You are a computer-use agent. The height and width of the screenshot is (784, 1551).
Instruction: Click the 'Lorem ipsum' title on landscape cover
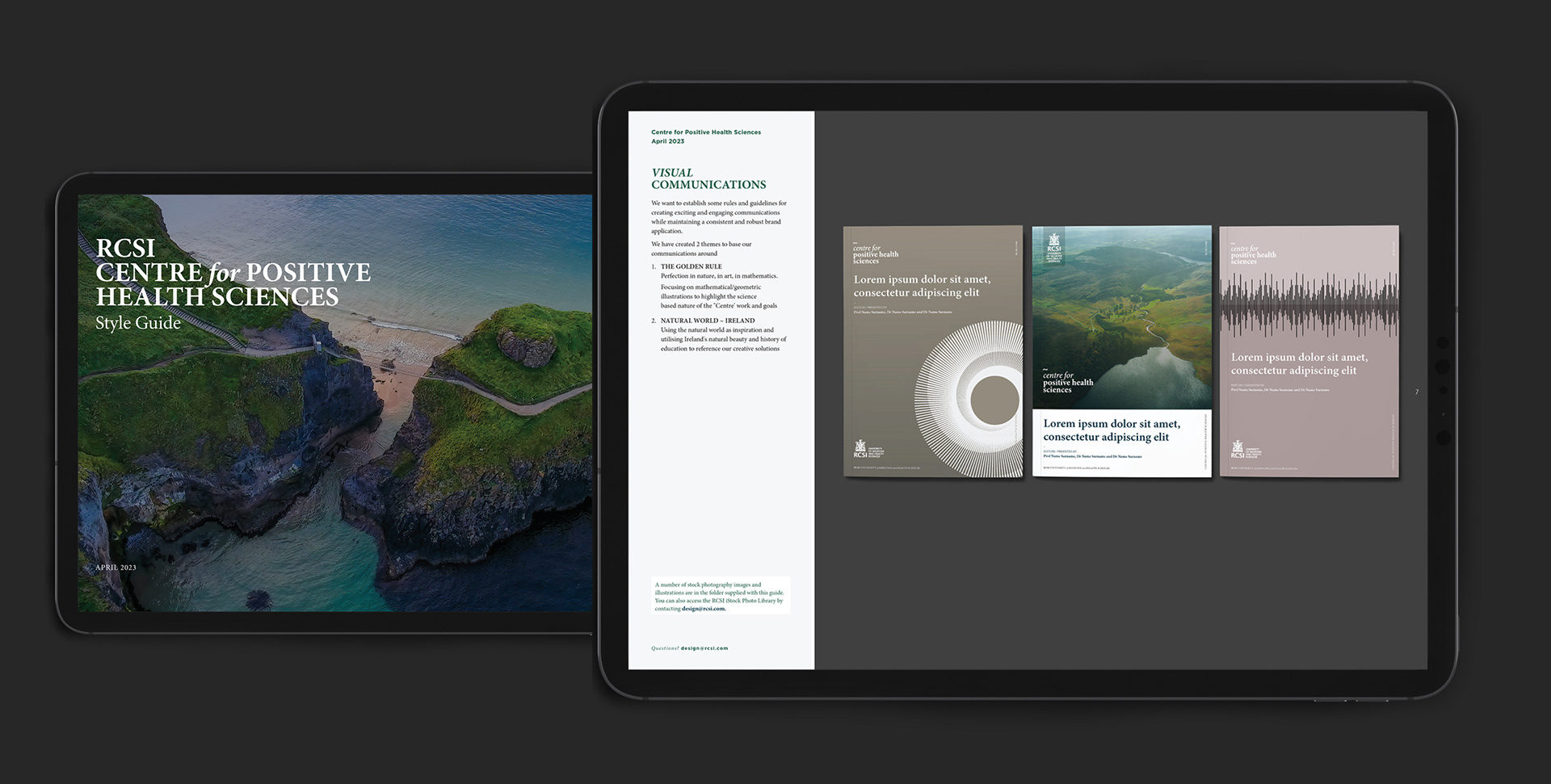(1112, 430)
